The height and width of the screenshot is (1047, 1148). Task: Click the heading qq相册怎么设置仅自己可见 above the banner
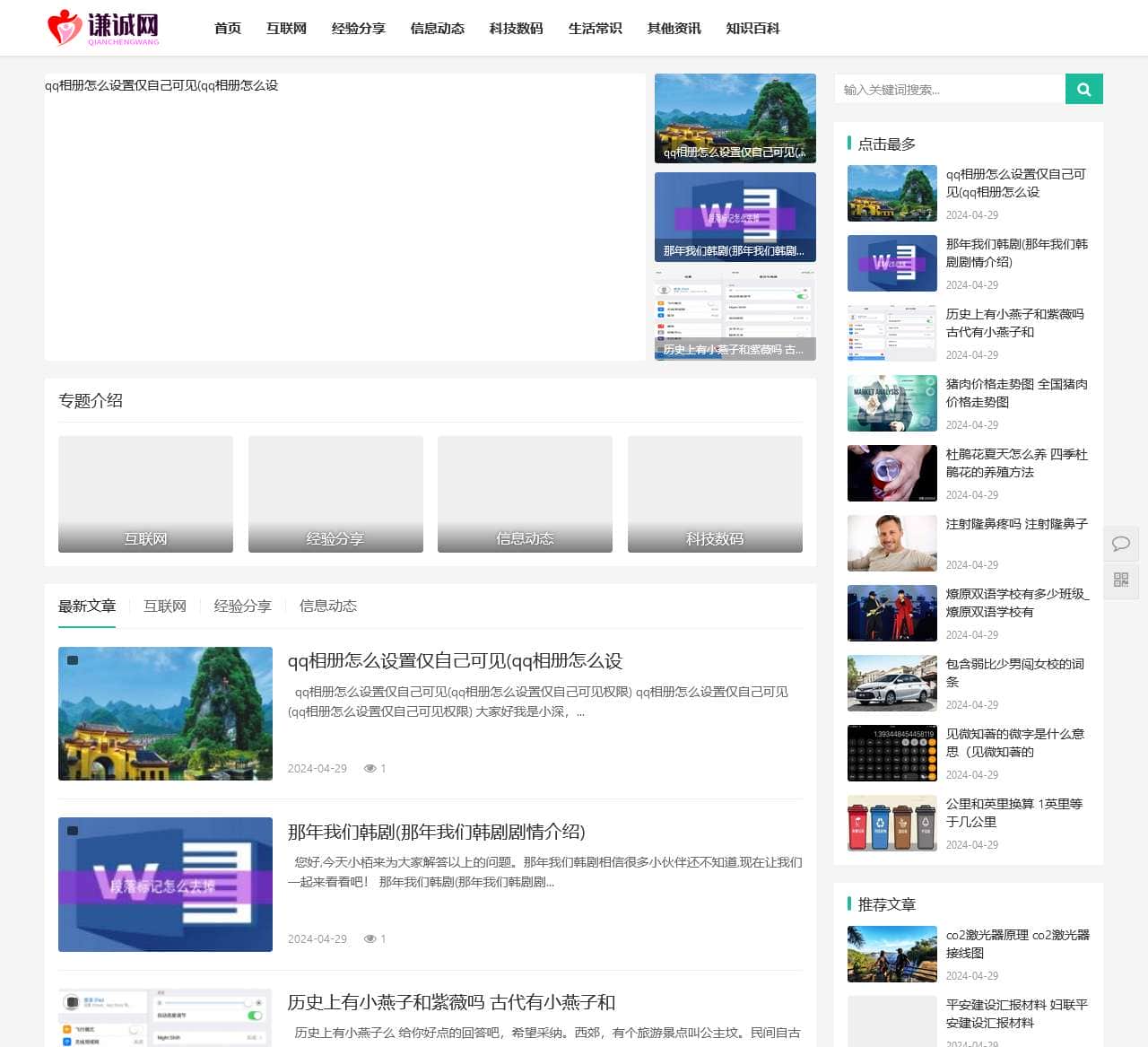click(x=161, y=85)
